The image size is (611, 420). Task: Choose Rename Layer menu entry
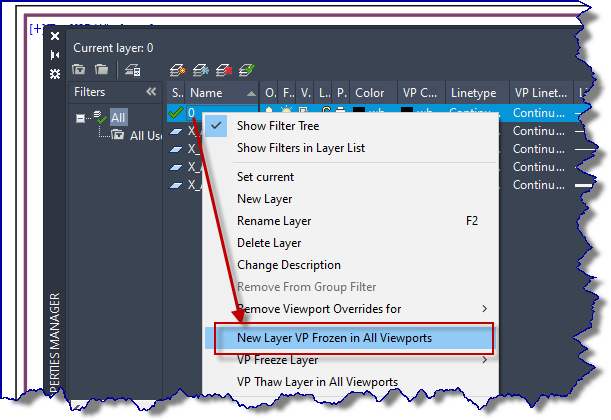tap(350, 221)
